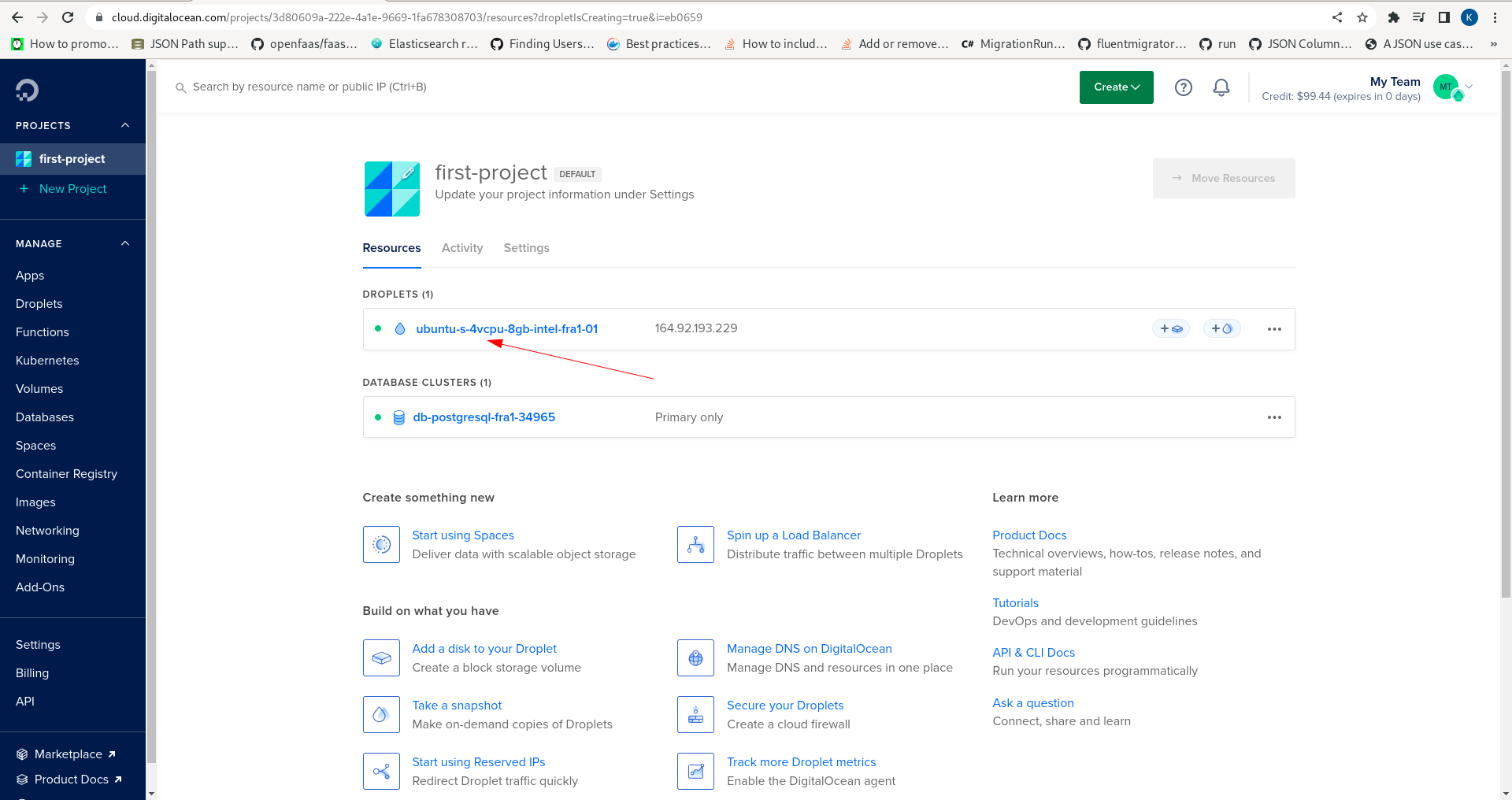Click the Start using Spaces icon
This screenshot has width=1512, height=800.
point(381,545)
